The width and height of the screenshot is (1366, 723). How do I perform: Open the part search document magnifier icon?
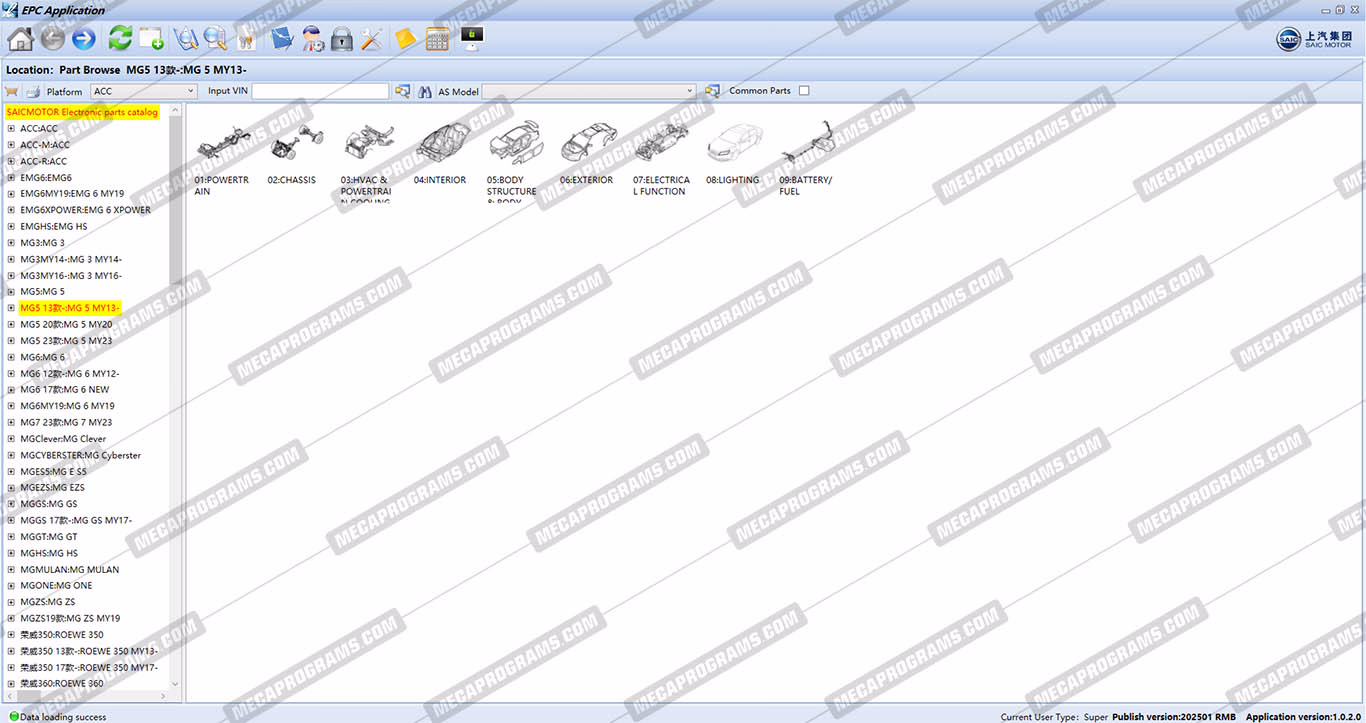tap(215, 39)
